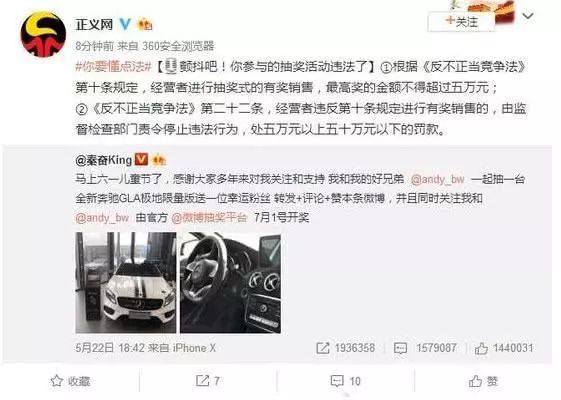This screenshot has width=561, height=400.
Task: Click the membership badge beside 正义网
Action: point(145,24)
